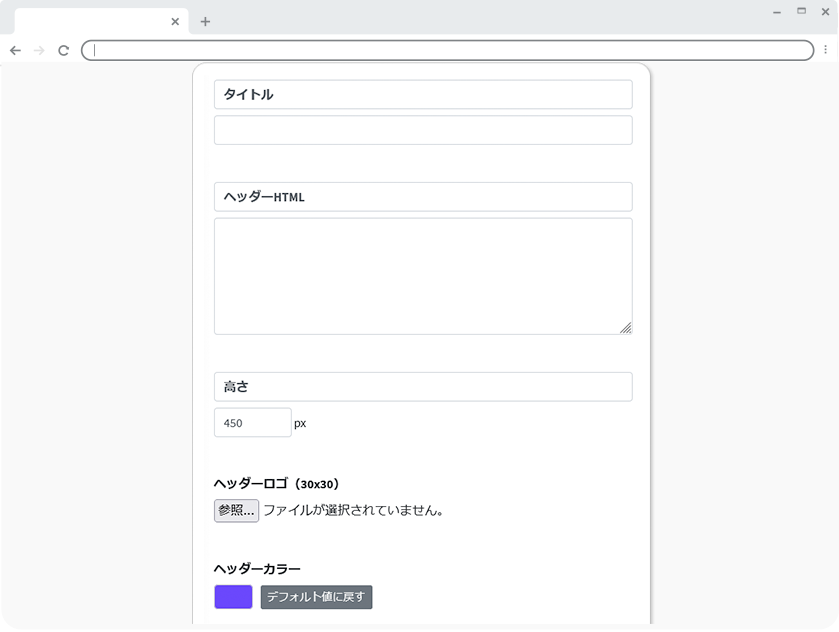Go back to the previous page

[x=15, y=50]
